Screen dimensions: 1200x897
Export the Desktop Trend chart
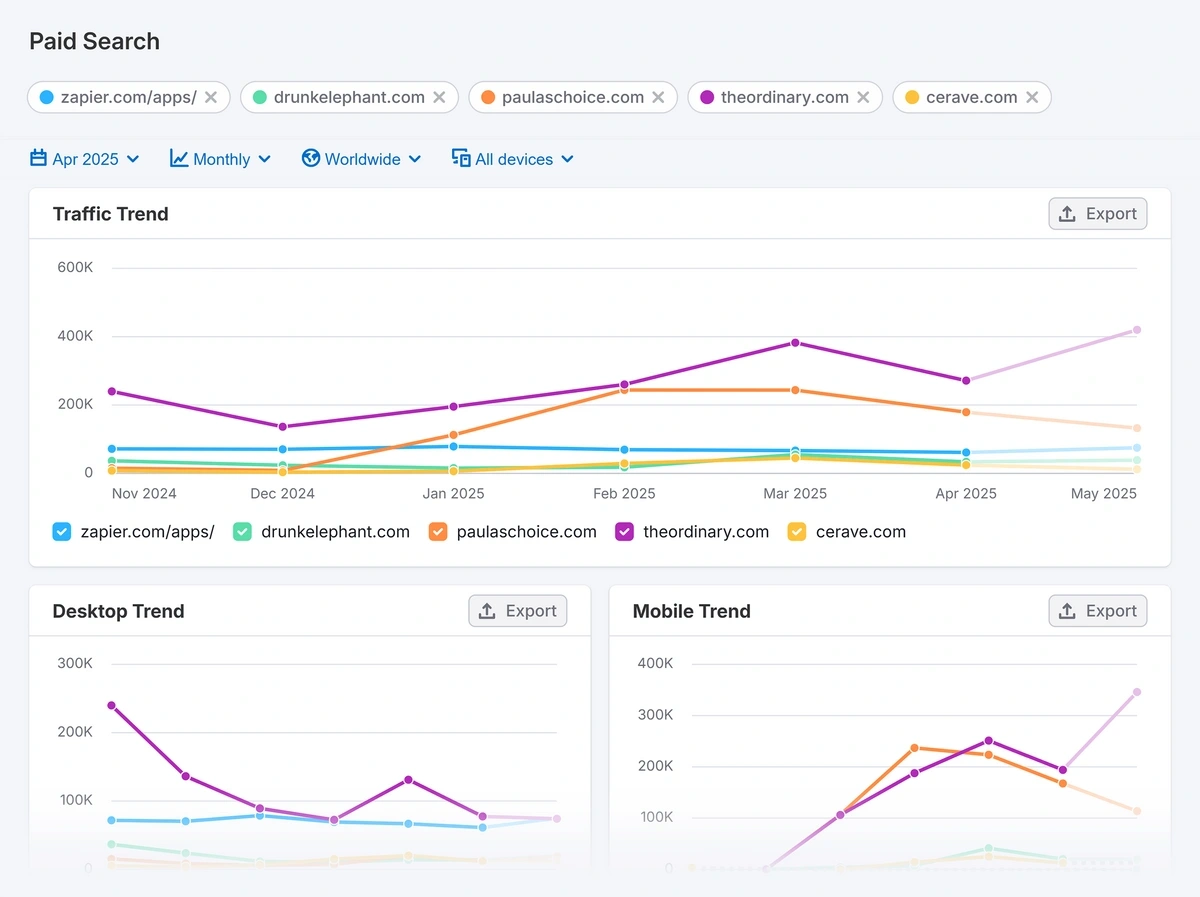518,611
